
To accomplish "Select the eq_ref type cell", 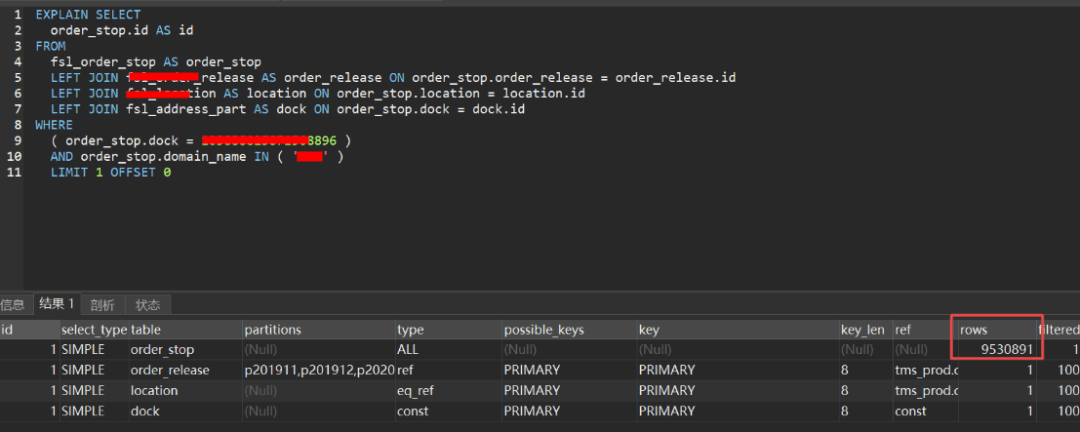I will click(448, 391).
